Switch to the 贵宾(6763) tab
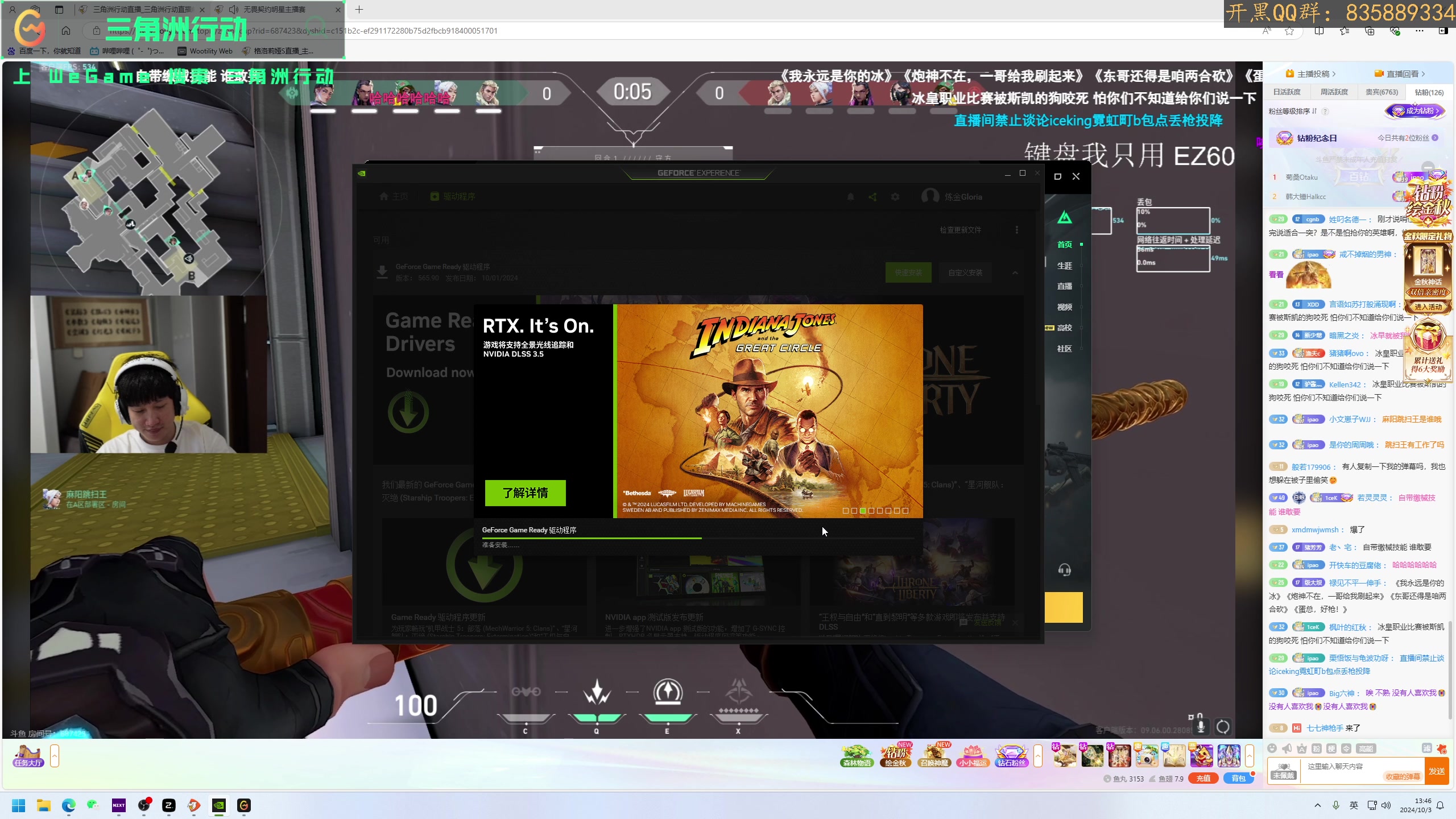1456x819 pixels. [x=1381, y=92]
